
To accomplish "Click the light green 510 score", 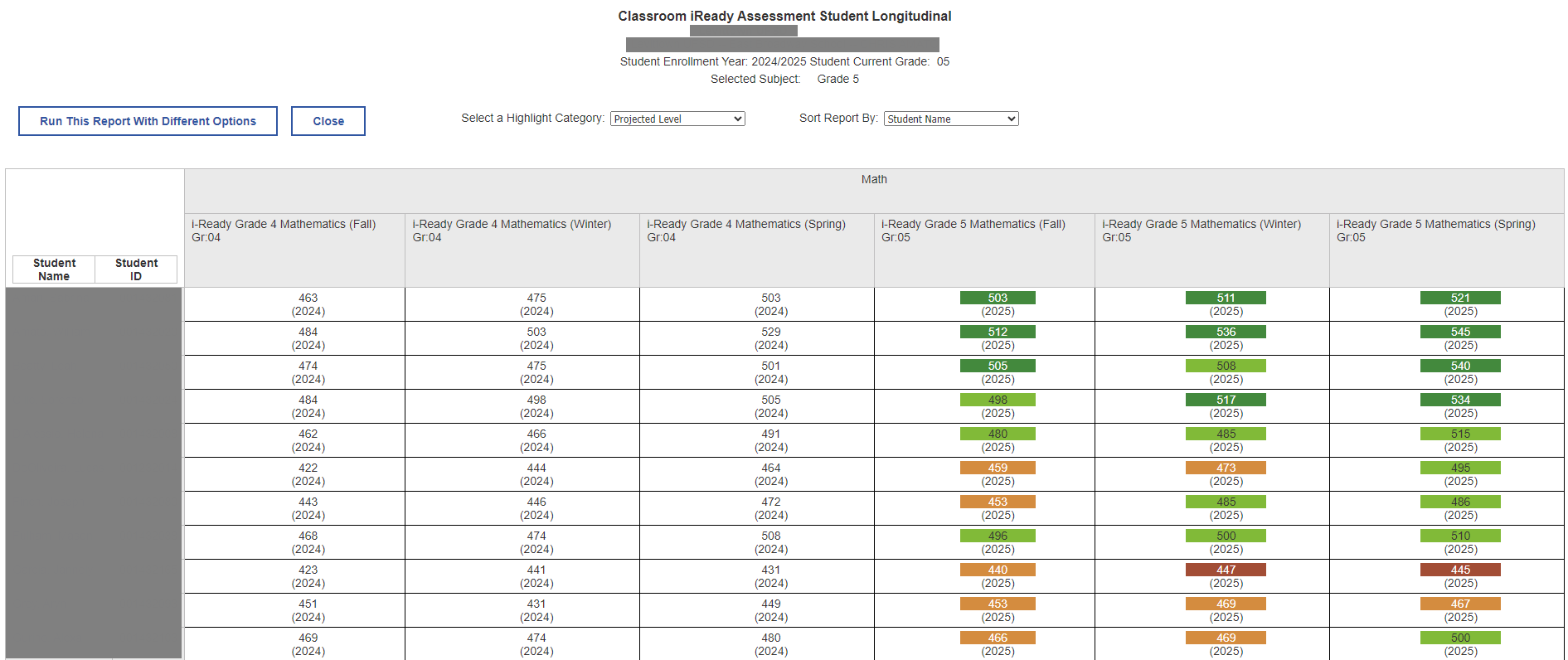I will (1460, 536).
